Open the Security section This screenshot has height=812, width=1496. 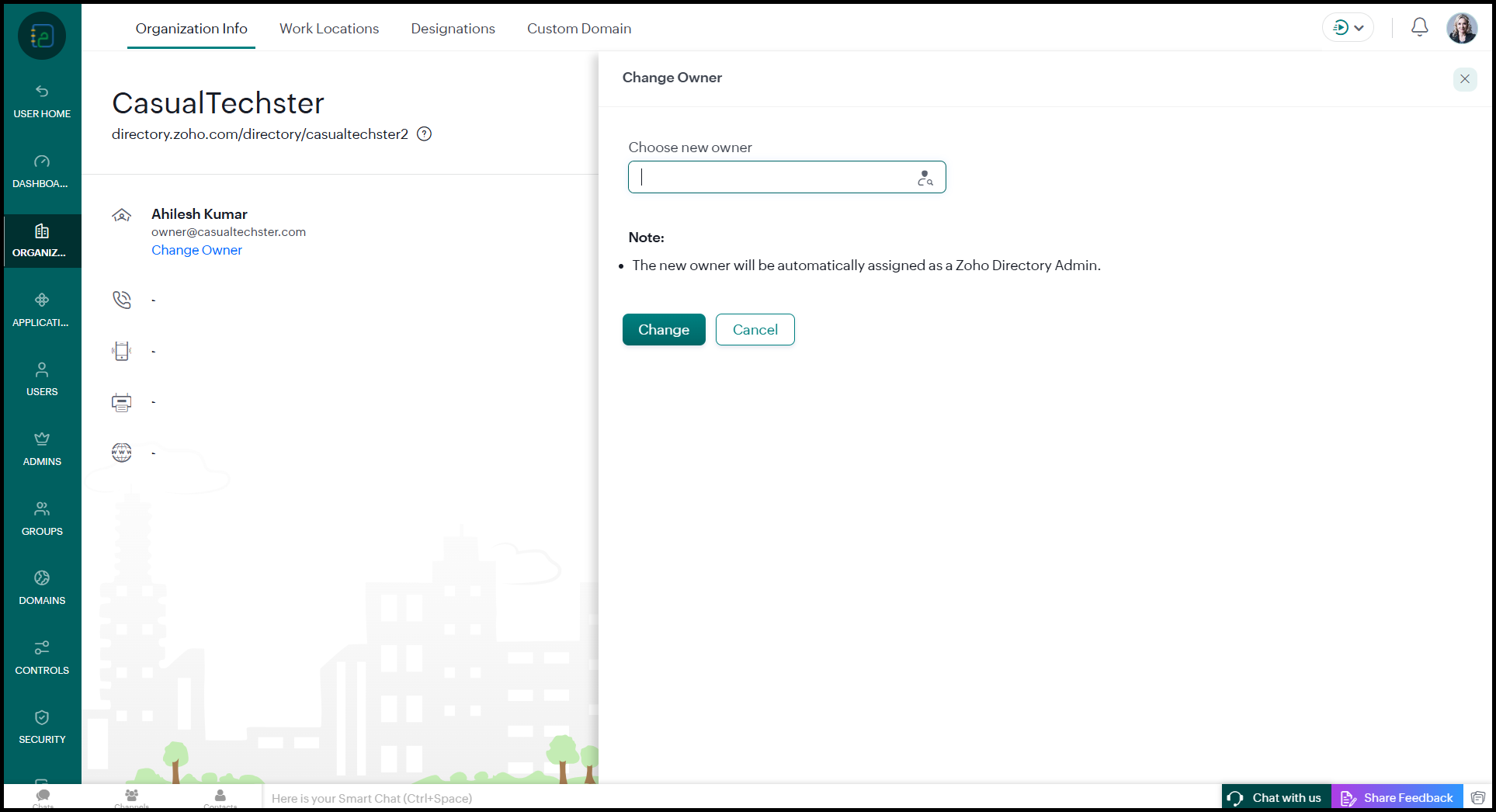pos(42,727)
